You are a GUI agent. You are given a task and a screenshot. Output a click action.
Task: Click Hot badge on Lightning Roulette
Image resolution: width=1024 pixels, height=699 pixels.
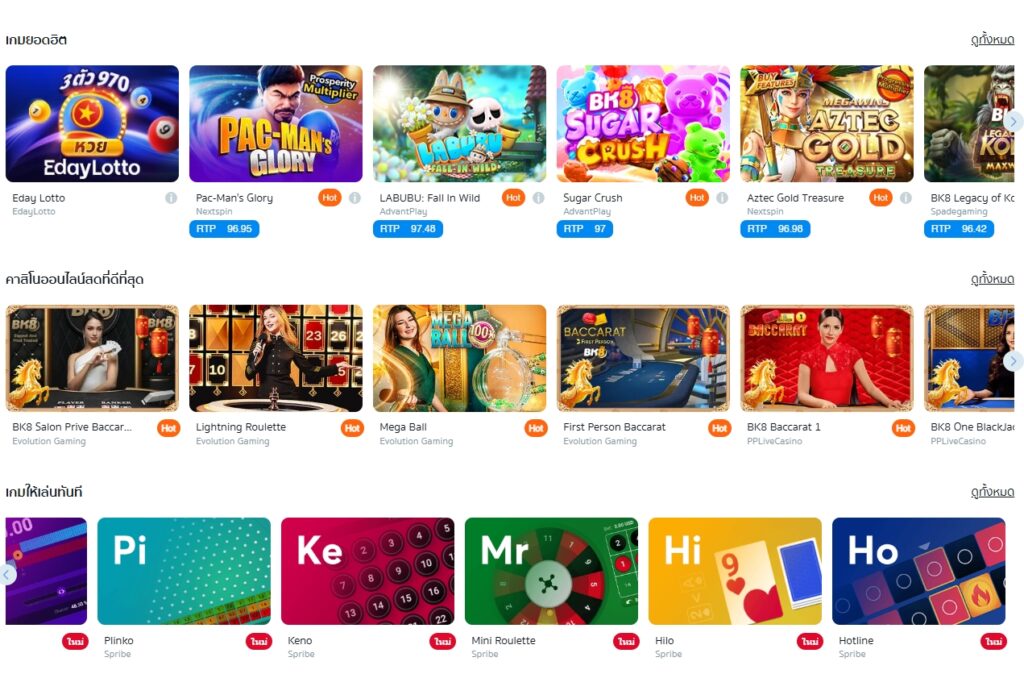coord(353,428)
